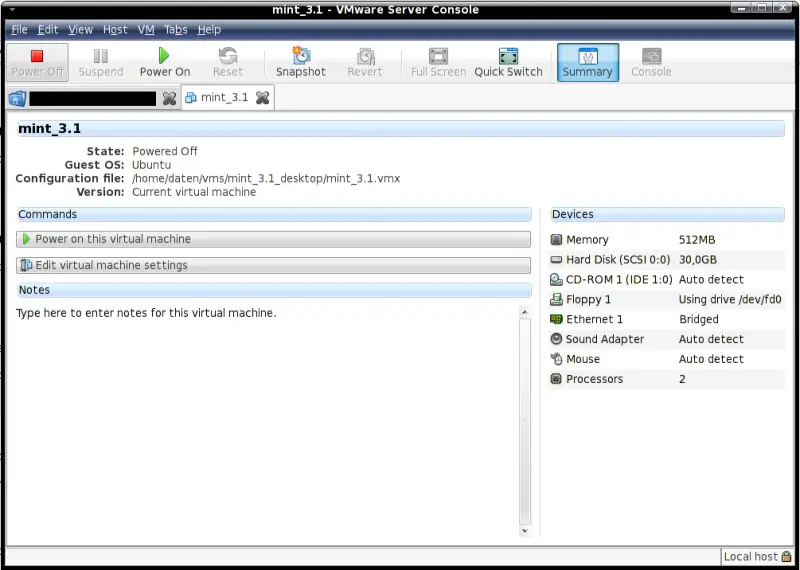Click the Suspend toolbar button
The width and height of the screenshot is (800, 570).
point(101,62)
